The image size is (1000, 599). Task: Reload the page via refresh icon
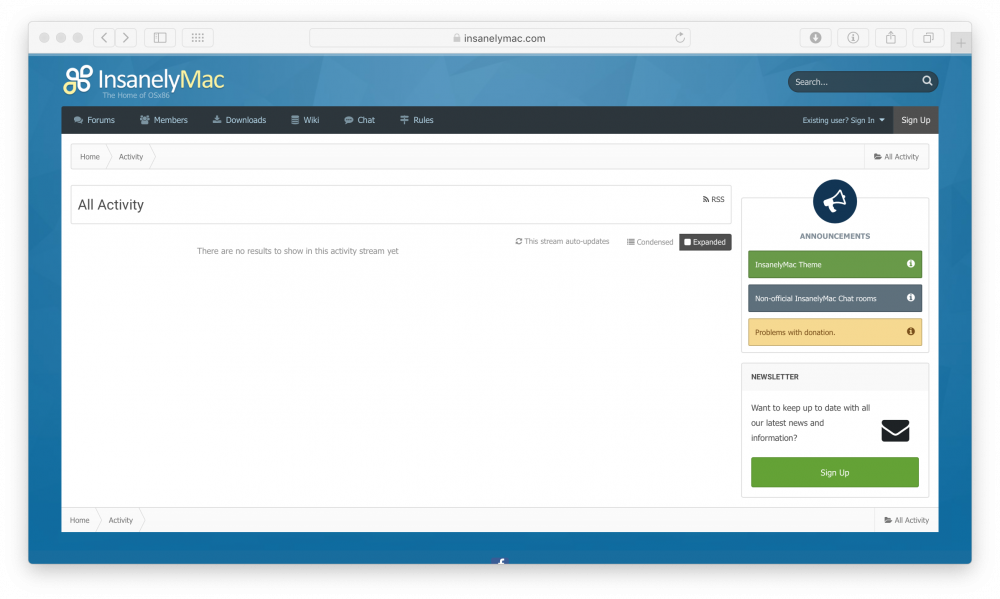pyautogui.click(x=680, y=38)
